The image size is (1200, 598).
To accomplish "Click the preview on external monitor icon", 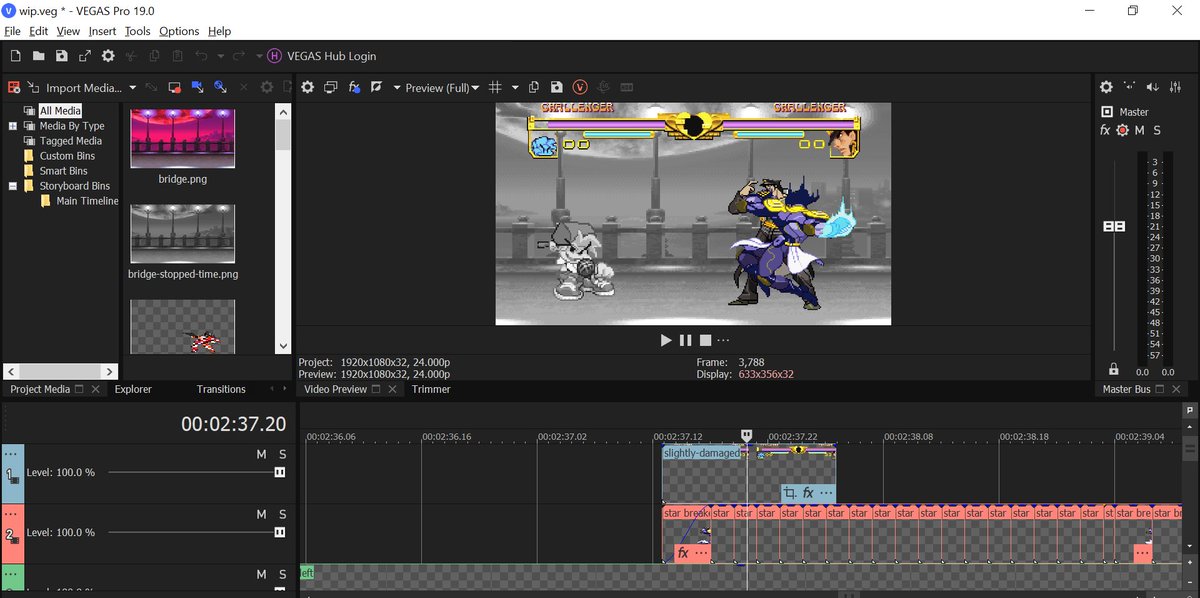I will 331,88.
